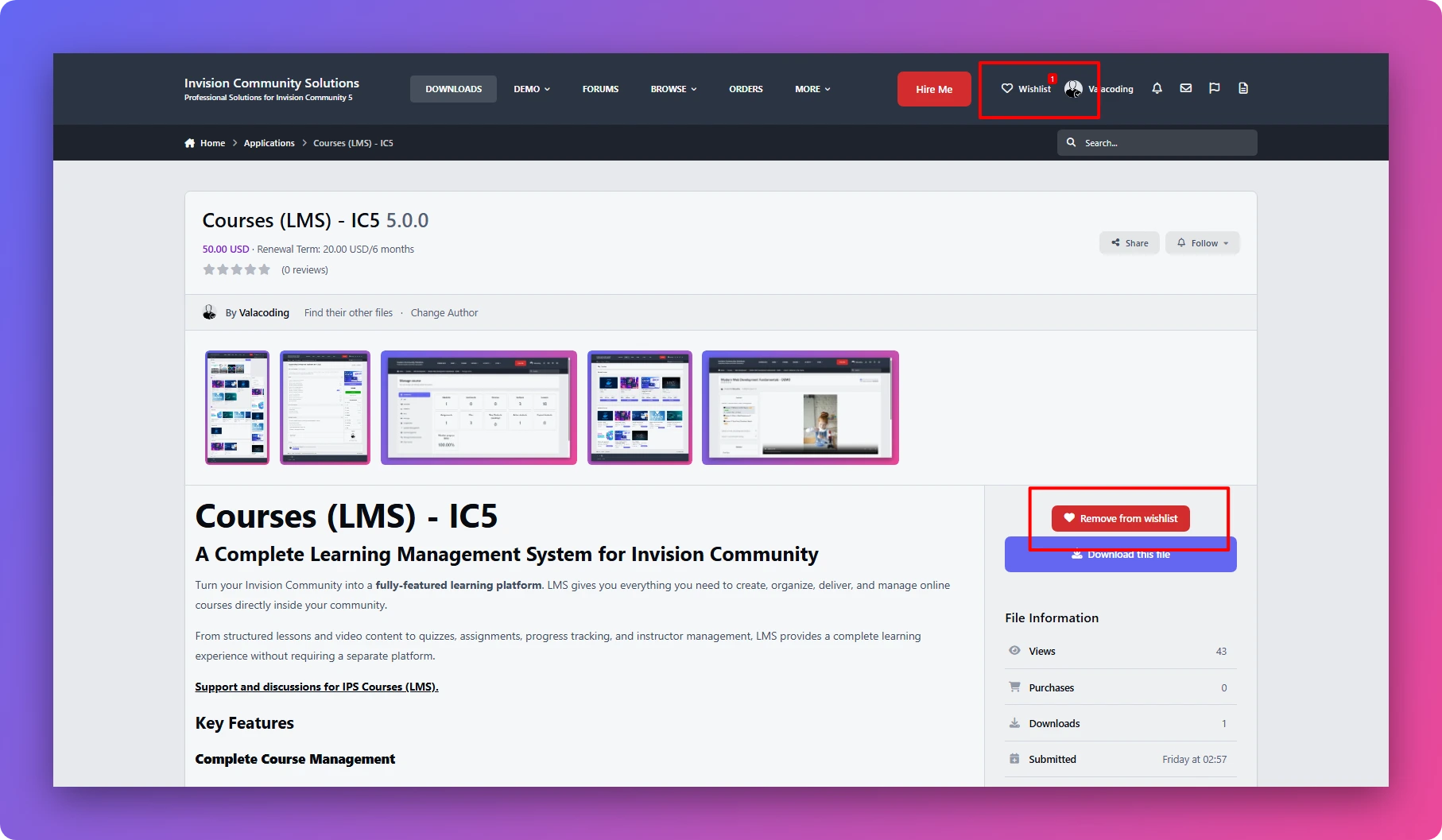This screenshot has height=840, width=1442.
Task: Click the Submitted calendar icon
Action: tap(1014, 759)
